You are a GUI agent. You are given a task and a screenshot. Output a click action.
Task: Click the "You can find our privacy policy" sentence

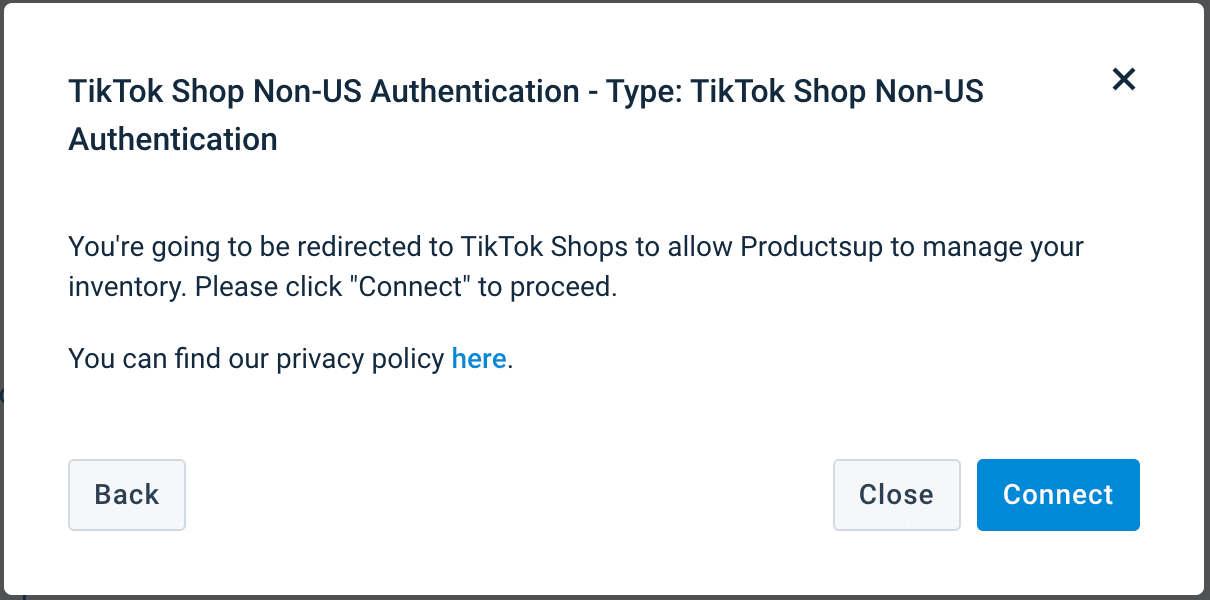tap(257, 358)
